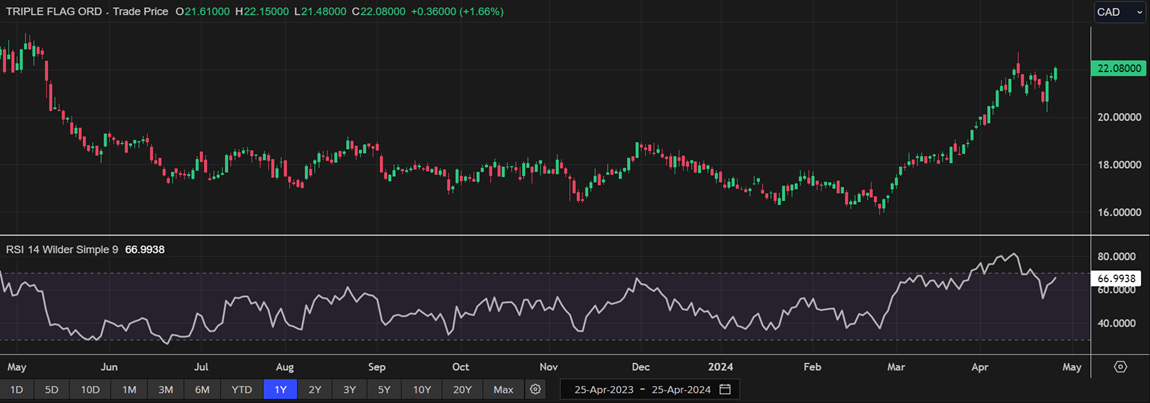Click the 20.00000 price axis label
Screen dimensions: 1150x403
pyautogui.click(x=1118, y=117)
